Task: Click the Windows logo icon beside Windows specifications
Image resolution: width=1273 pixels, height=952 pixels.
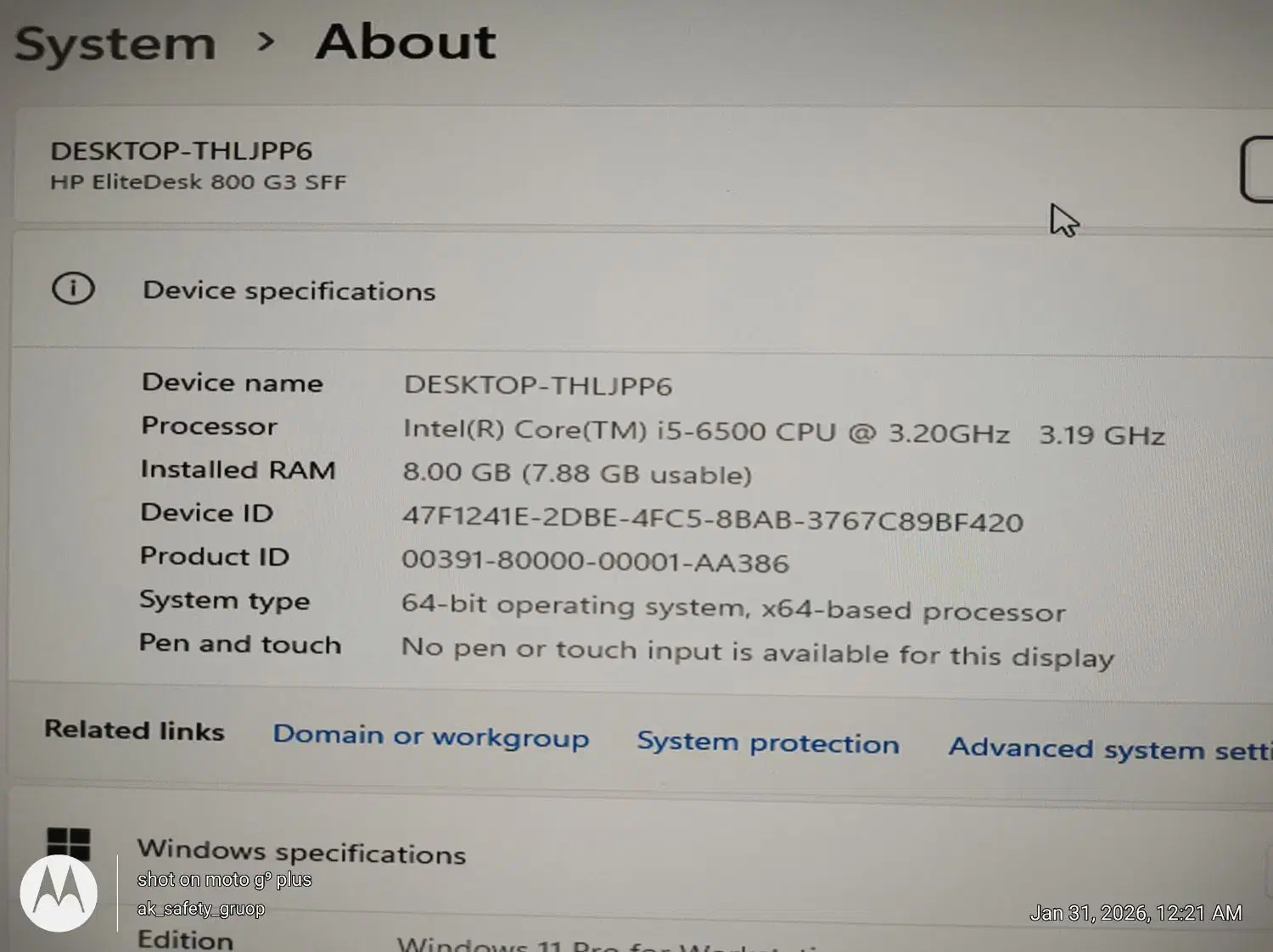Action: click(x=68, y=844)
